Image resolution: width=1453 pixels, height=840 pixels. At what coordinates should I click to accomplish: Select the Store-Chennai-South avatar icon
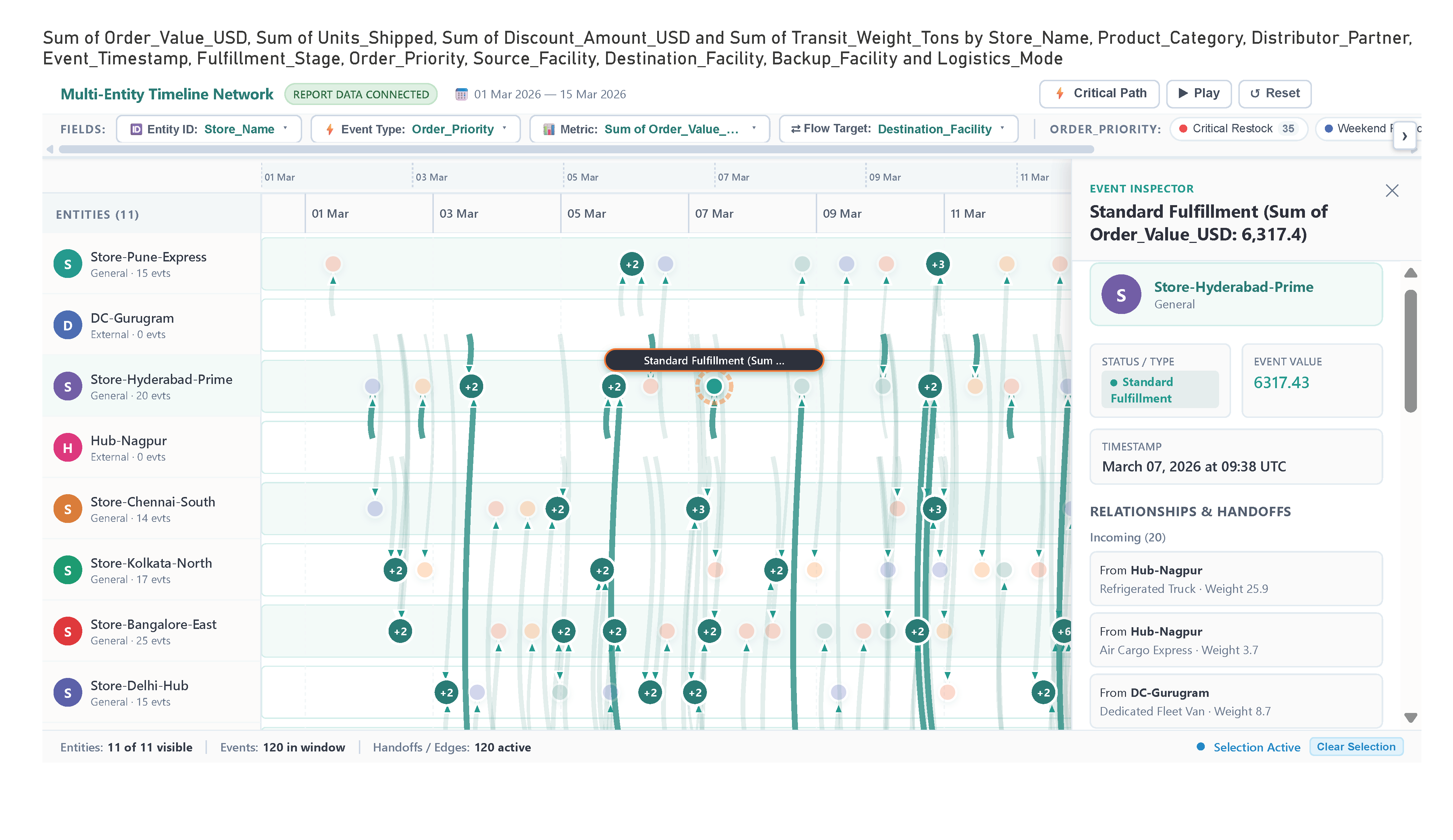pos(68,509)
